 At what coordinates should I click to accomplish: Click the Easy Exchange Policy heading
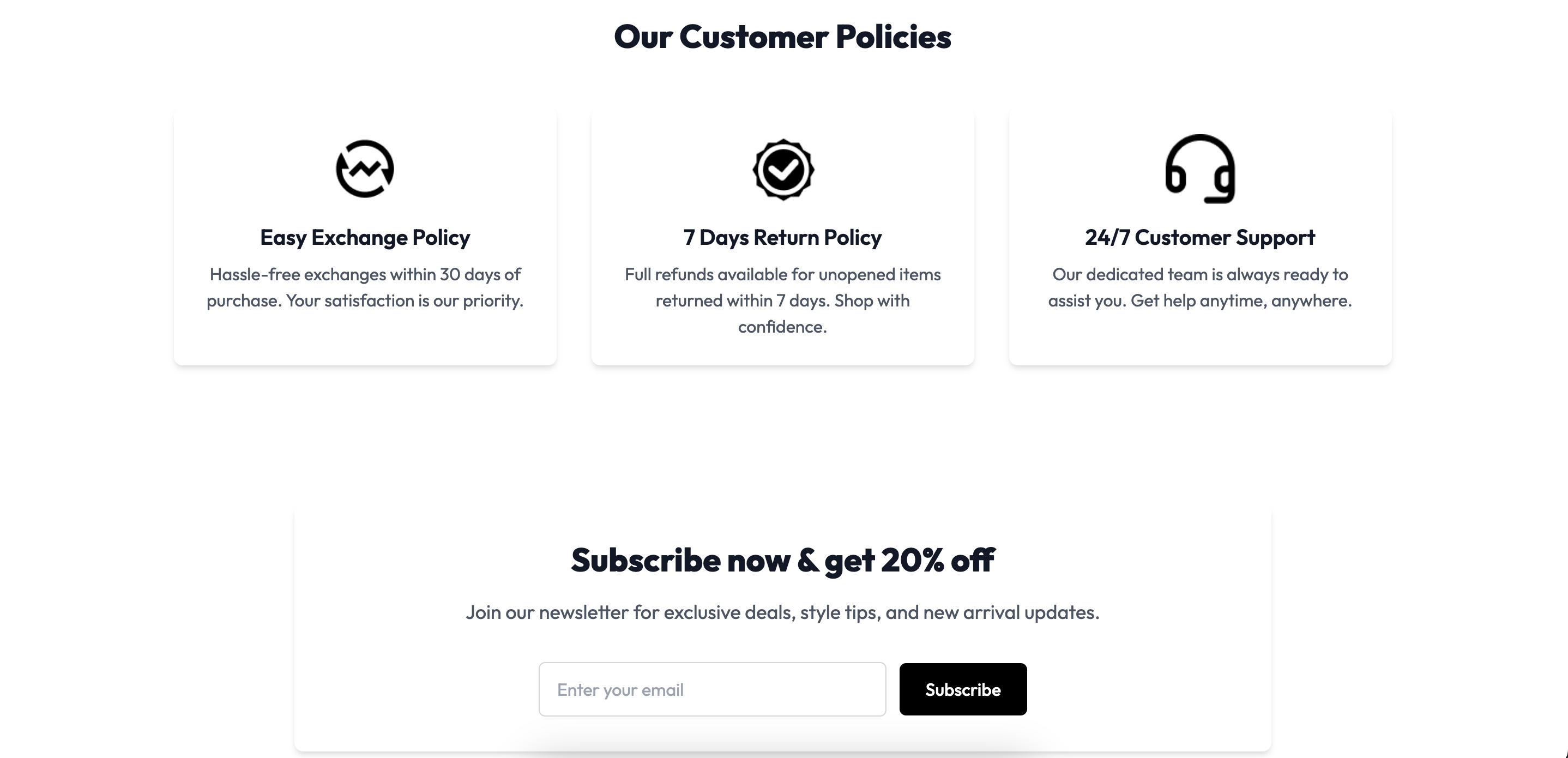point(365,238)
